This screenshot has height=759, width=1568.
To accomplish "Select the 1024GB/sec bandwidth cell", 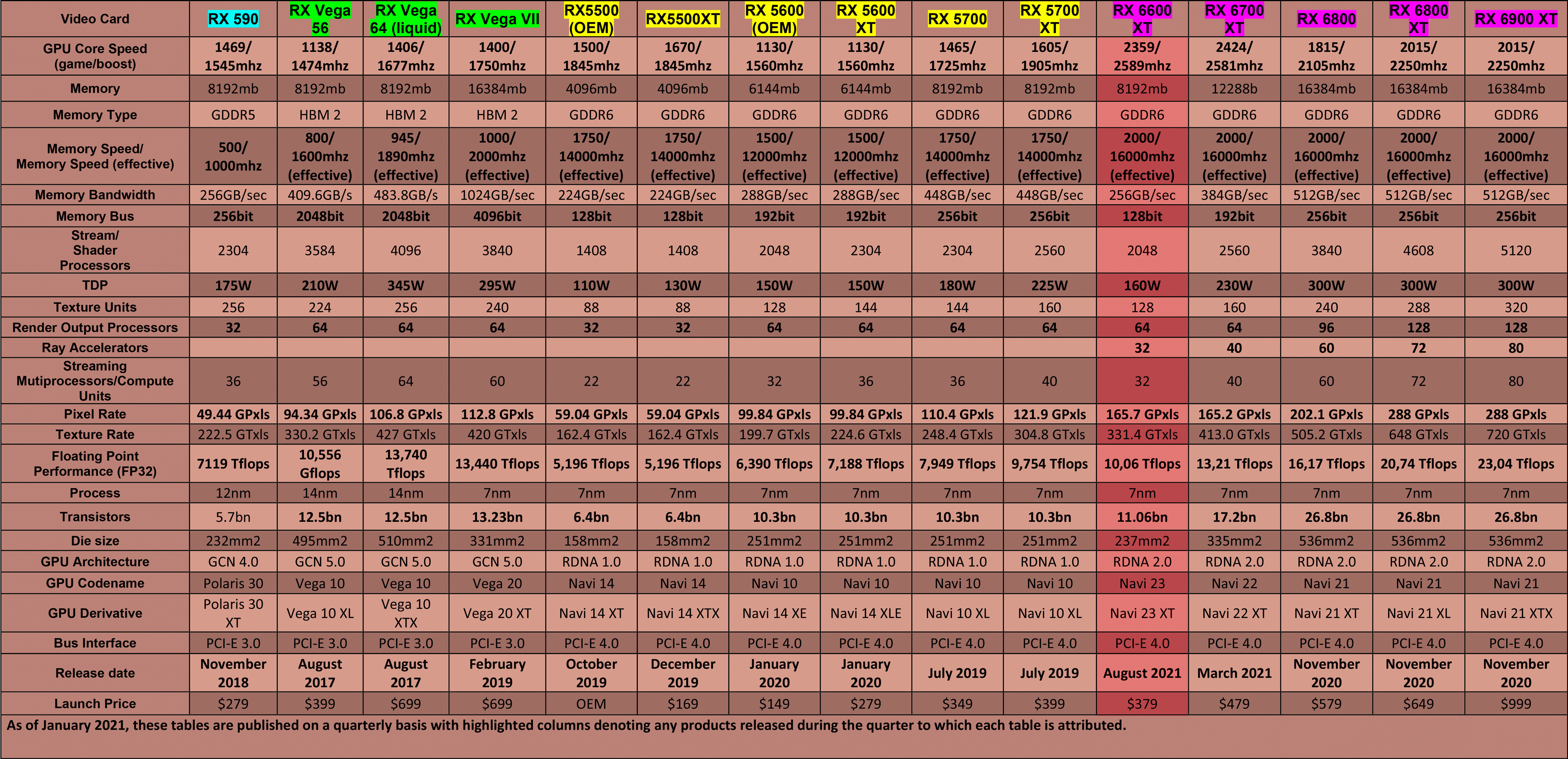I will point(497,195).
